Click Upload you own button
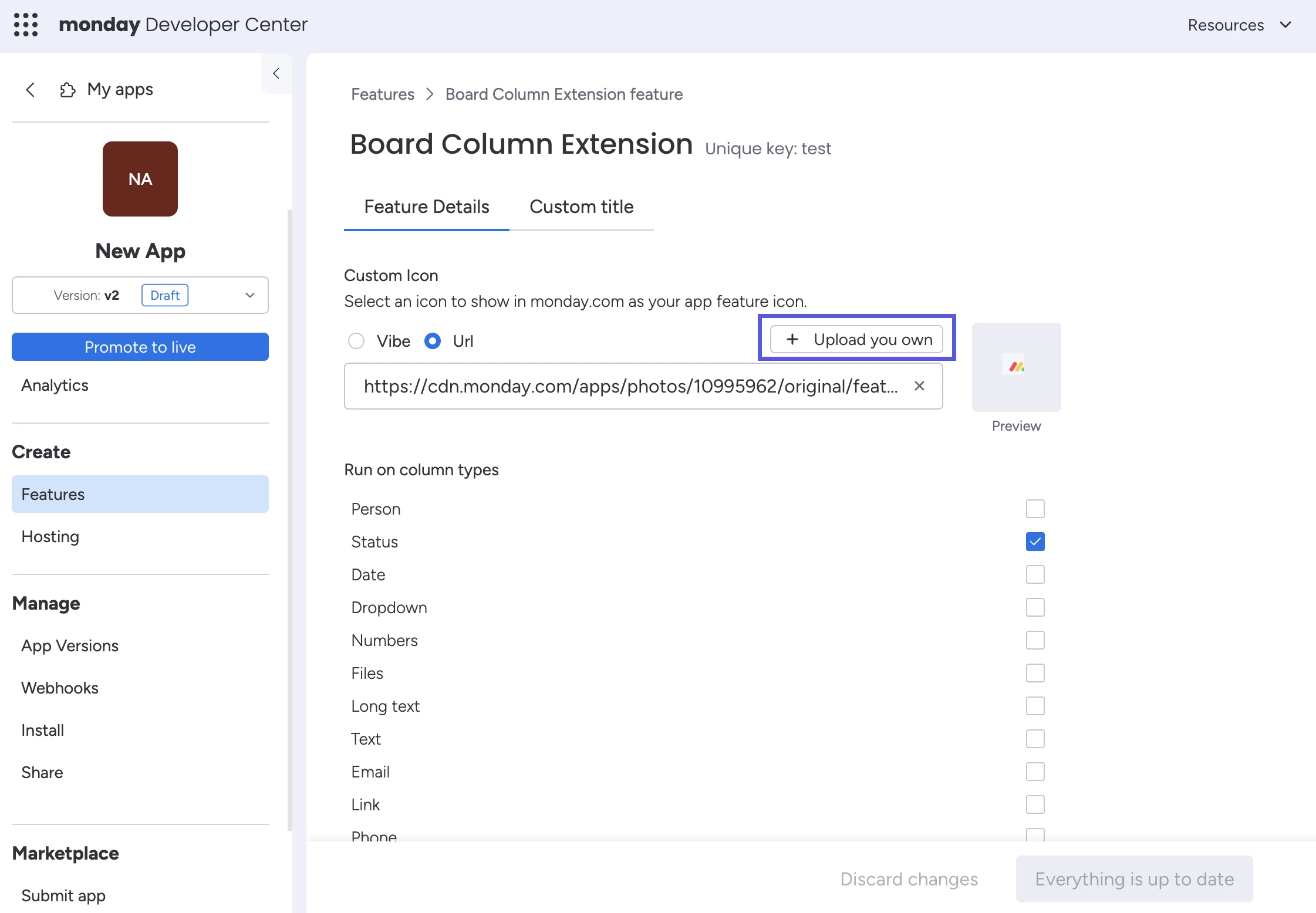The height and width of the screenshot is (913, 1316). pyautogui.click(x=857, y=339)
